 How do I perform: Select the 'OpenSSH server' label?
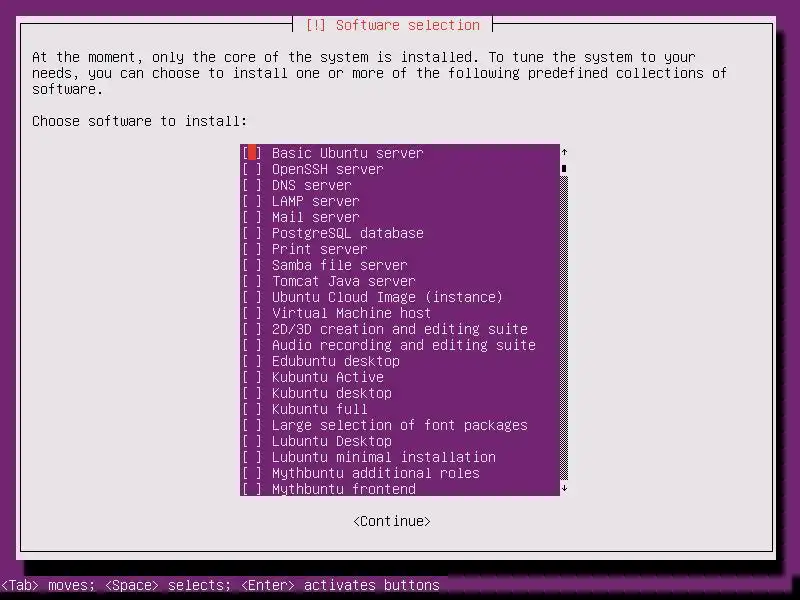328,169
